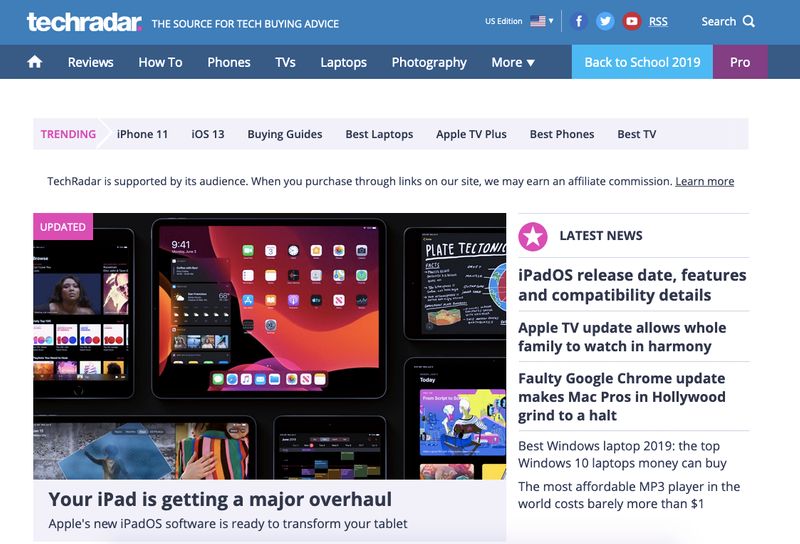Open the iPadOS hero image
This screenshot has width=800, height=544.
[x=269, y=346]
